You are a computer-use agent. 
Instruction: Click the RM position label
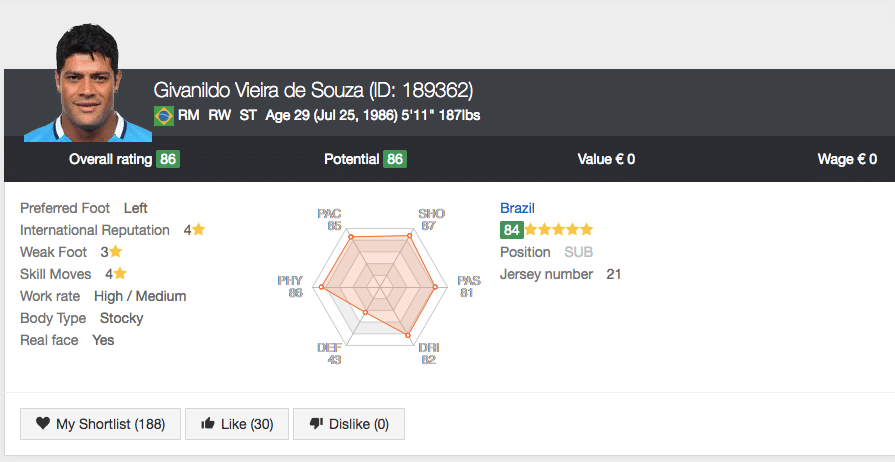click(x=188, y=116)
